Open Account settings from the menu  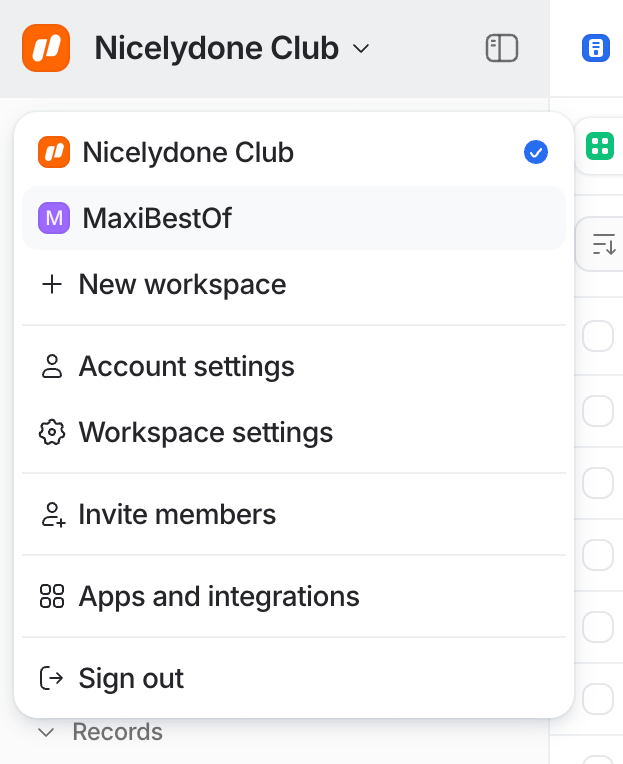[186, 367]
